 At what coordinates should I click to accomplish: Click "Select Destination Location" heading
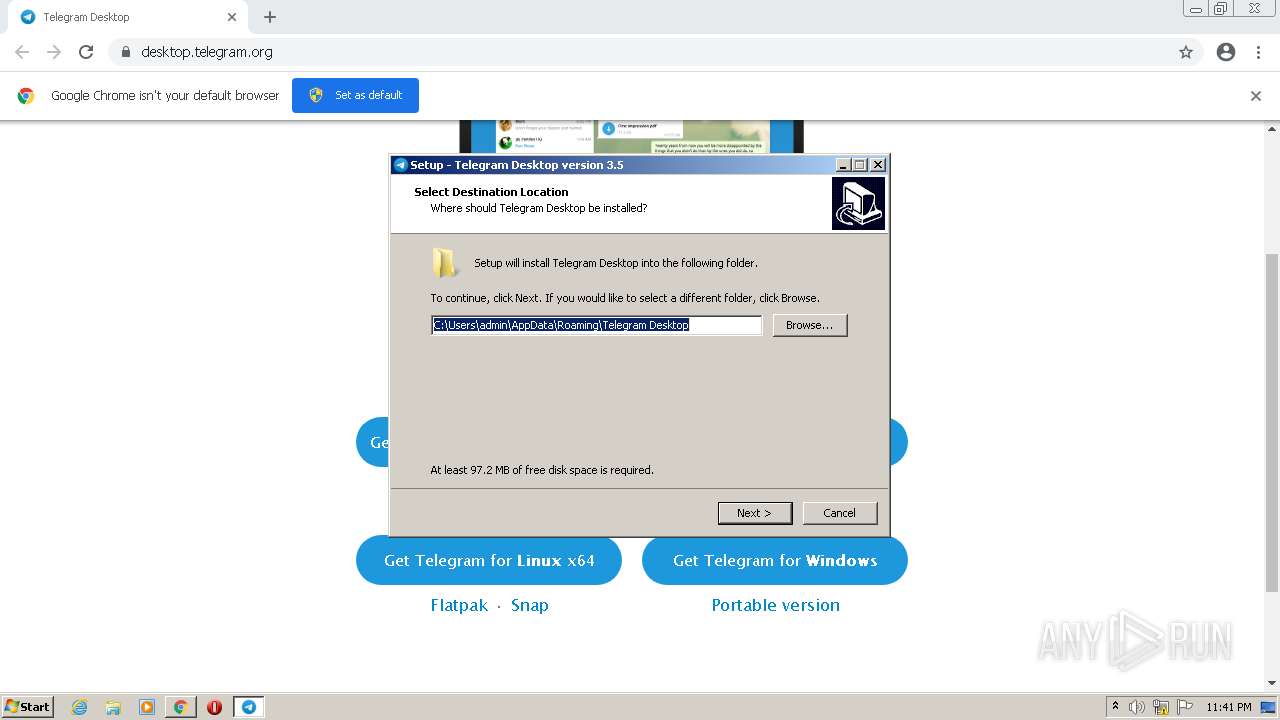491,192
